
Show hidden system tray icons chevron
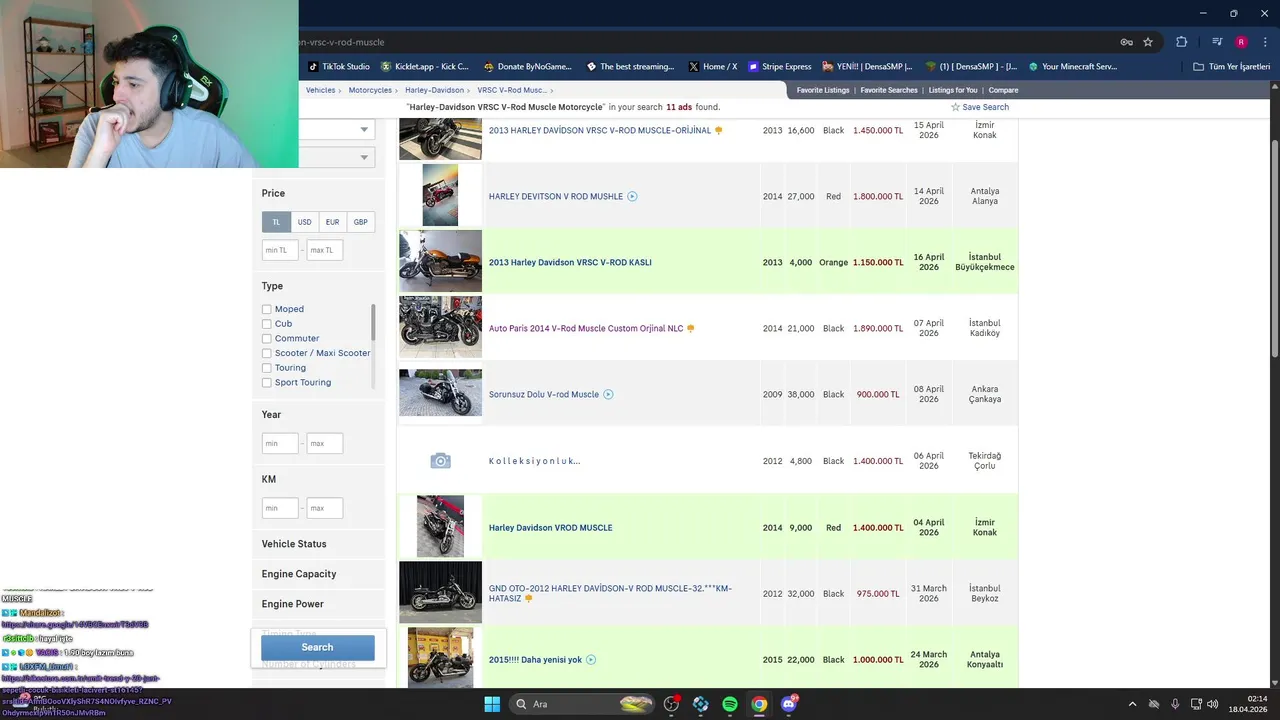1132,704
